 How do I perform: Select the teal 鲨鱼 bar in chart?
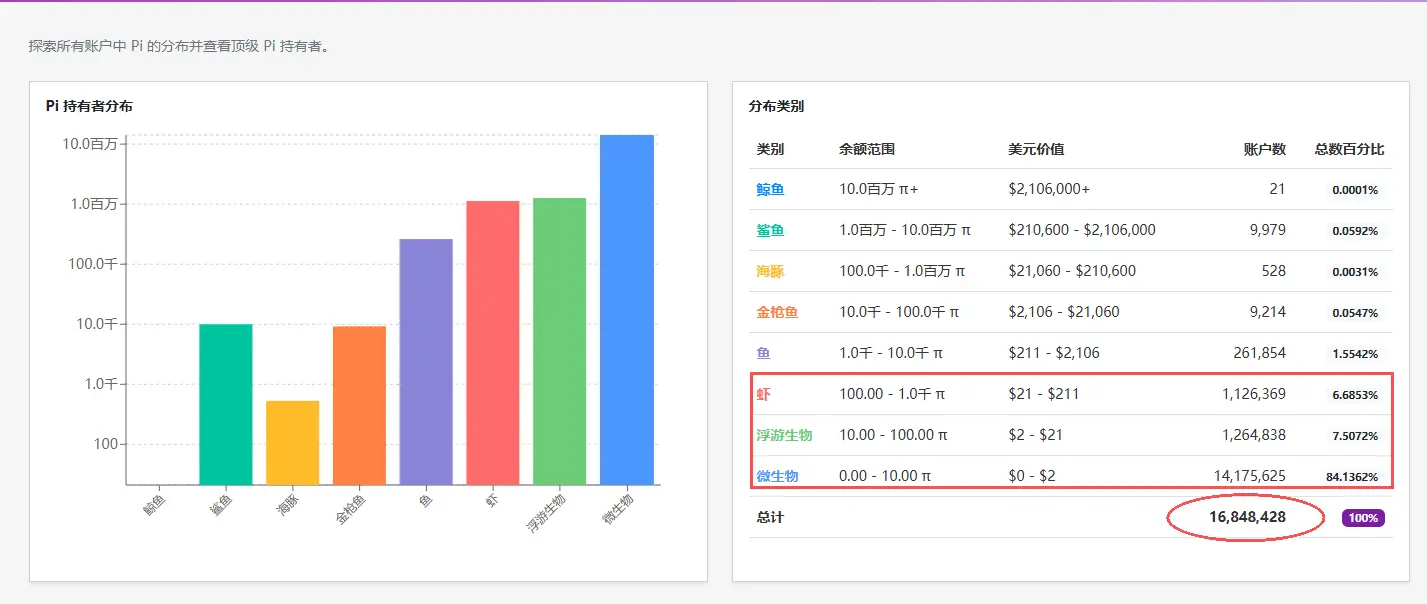coord(226,405)
